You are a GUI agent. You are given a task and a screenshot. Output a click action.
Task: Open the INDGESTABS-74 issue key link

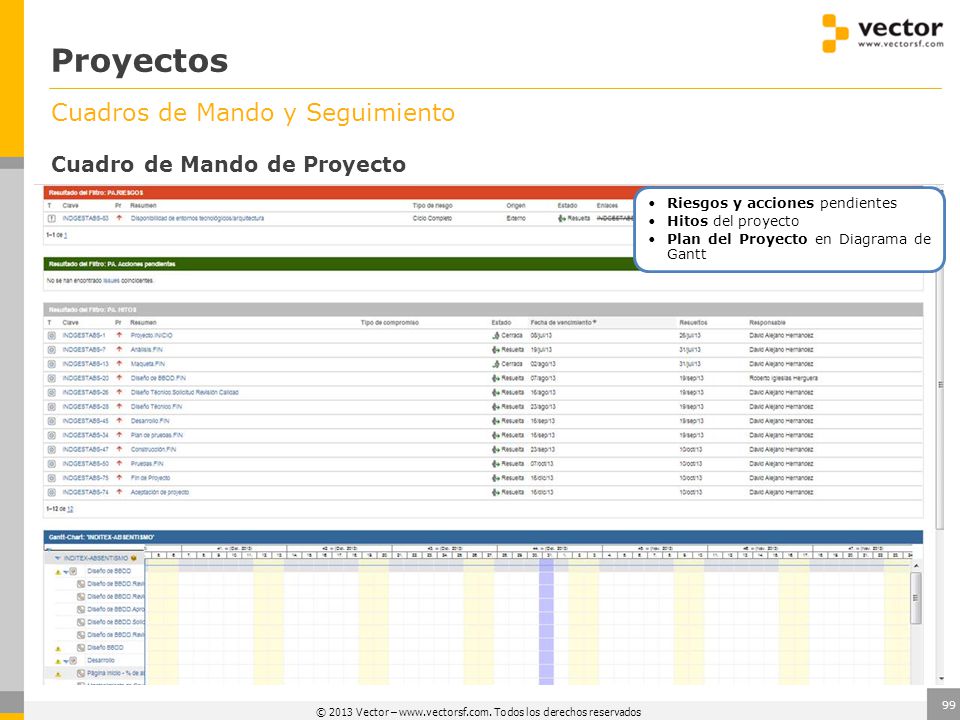pos(85,492)
